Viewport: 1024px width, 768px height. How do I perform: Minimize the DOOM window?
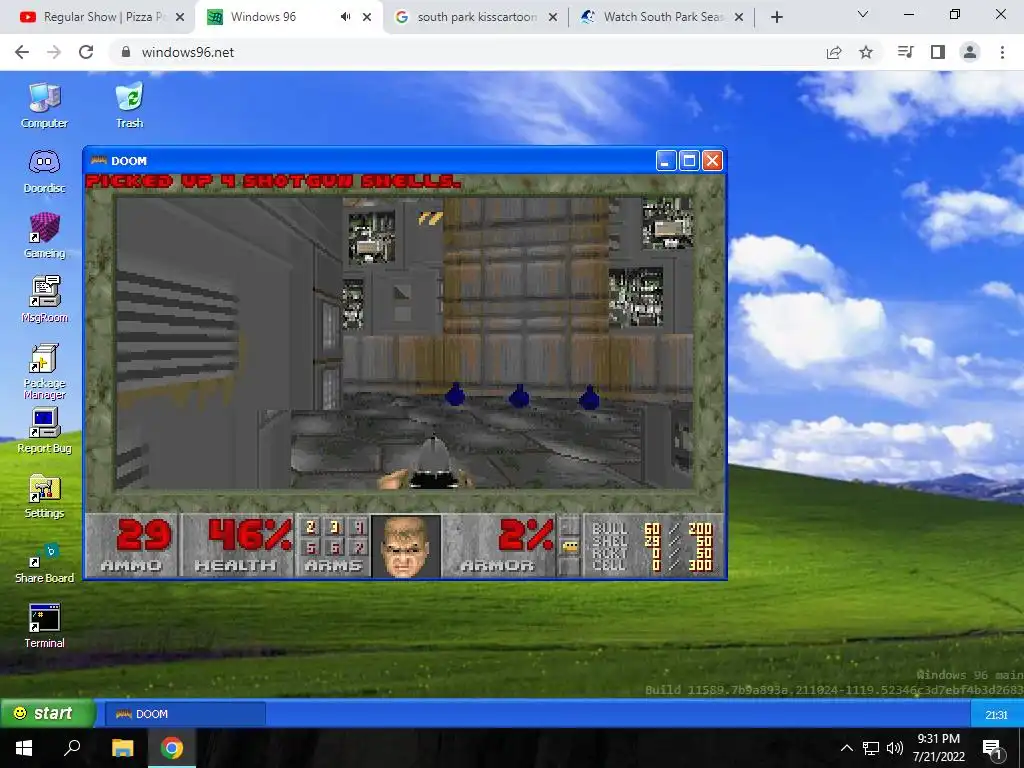(x=665, y=161)
